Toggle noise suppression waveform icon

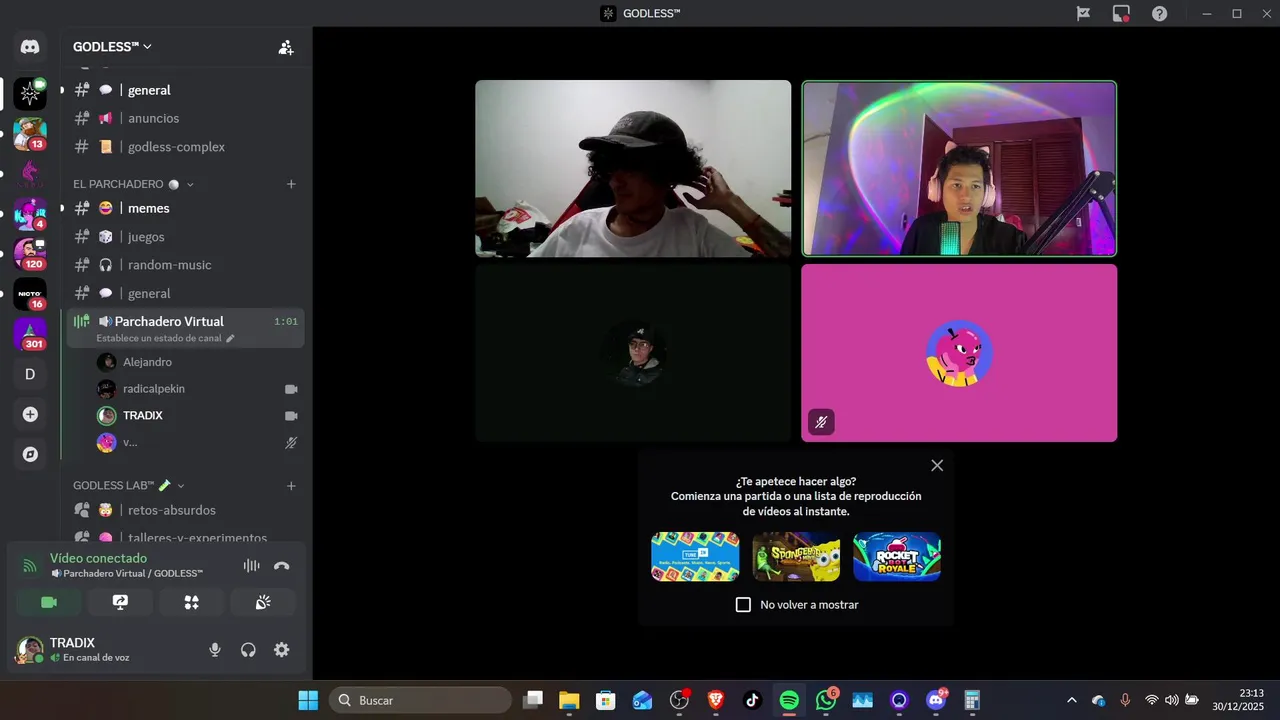[x=251, y=566]
